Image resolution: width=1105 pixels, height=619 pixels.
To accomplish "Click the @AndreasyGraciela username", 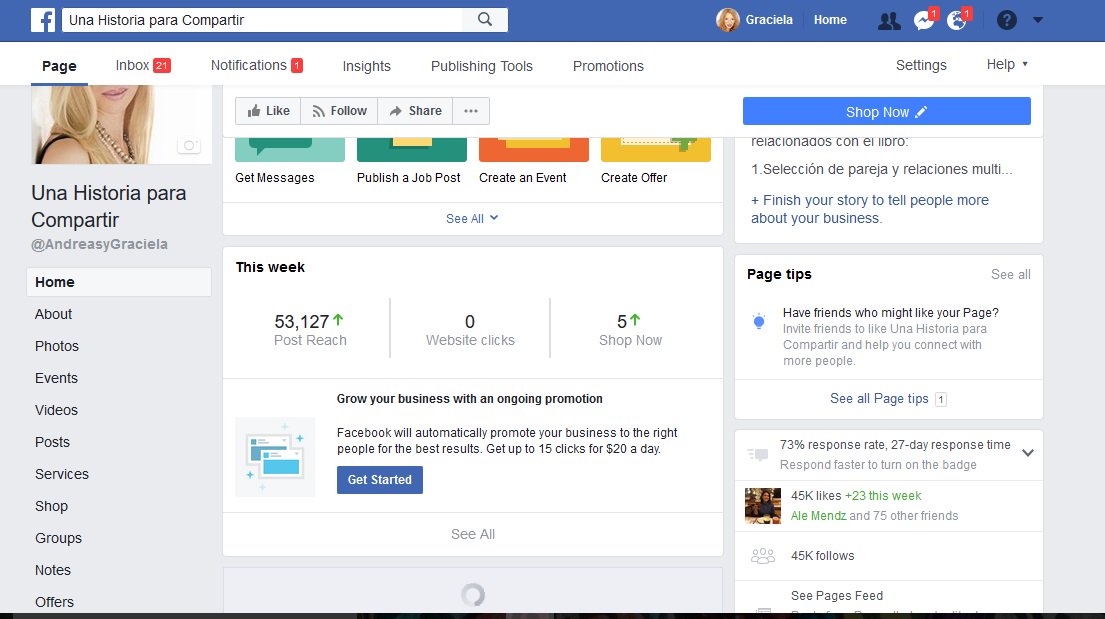I will click(99, 244).
